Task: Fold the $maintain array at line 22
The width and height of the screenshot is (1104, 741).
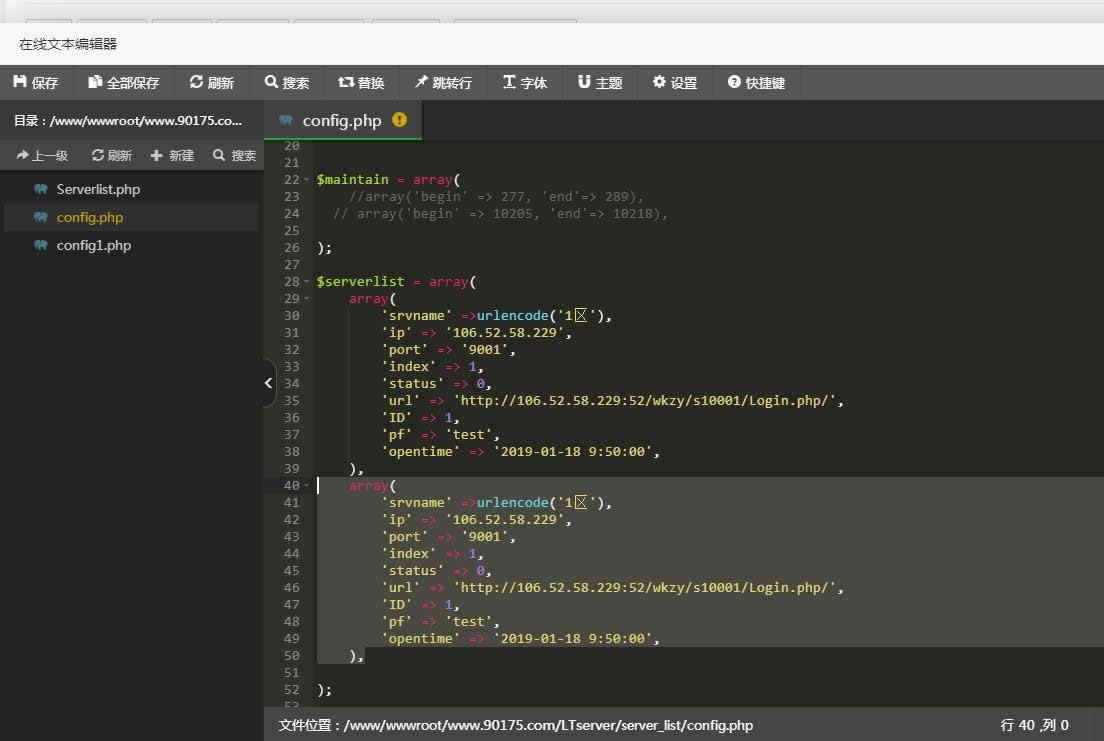Action: pos(307,180)
